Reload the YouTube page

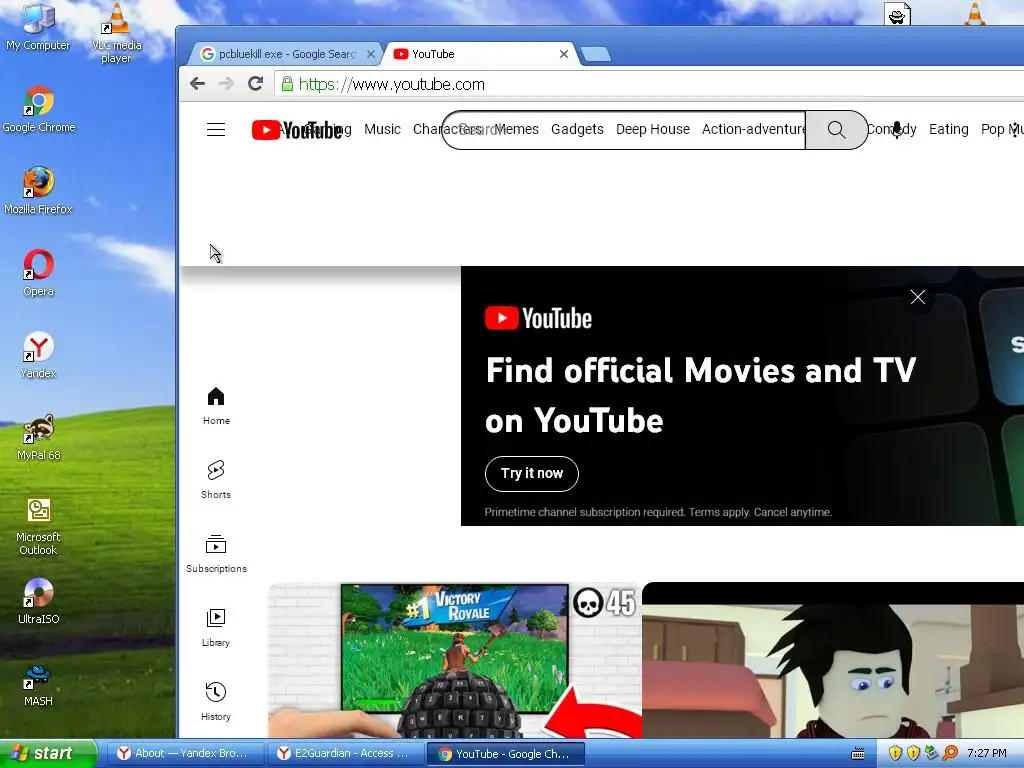click(x=255, y=84)
